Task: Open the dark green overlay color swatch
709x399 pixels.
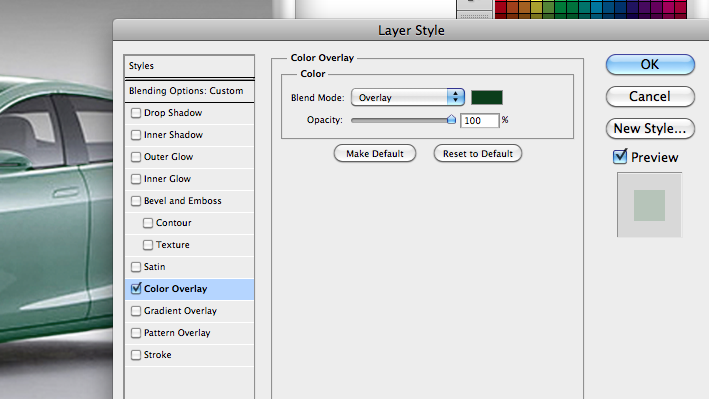Action: [x=487, y=97]
